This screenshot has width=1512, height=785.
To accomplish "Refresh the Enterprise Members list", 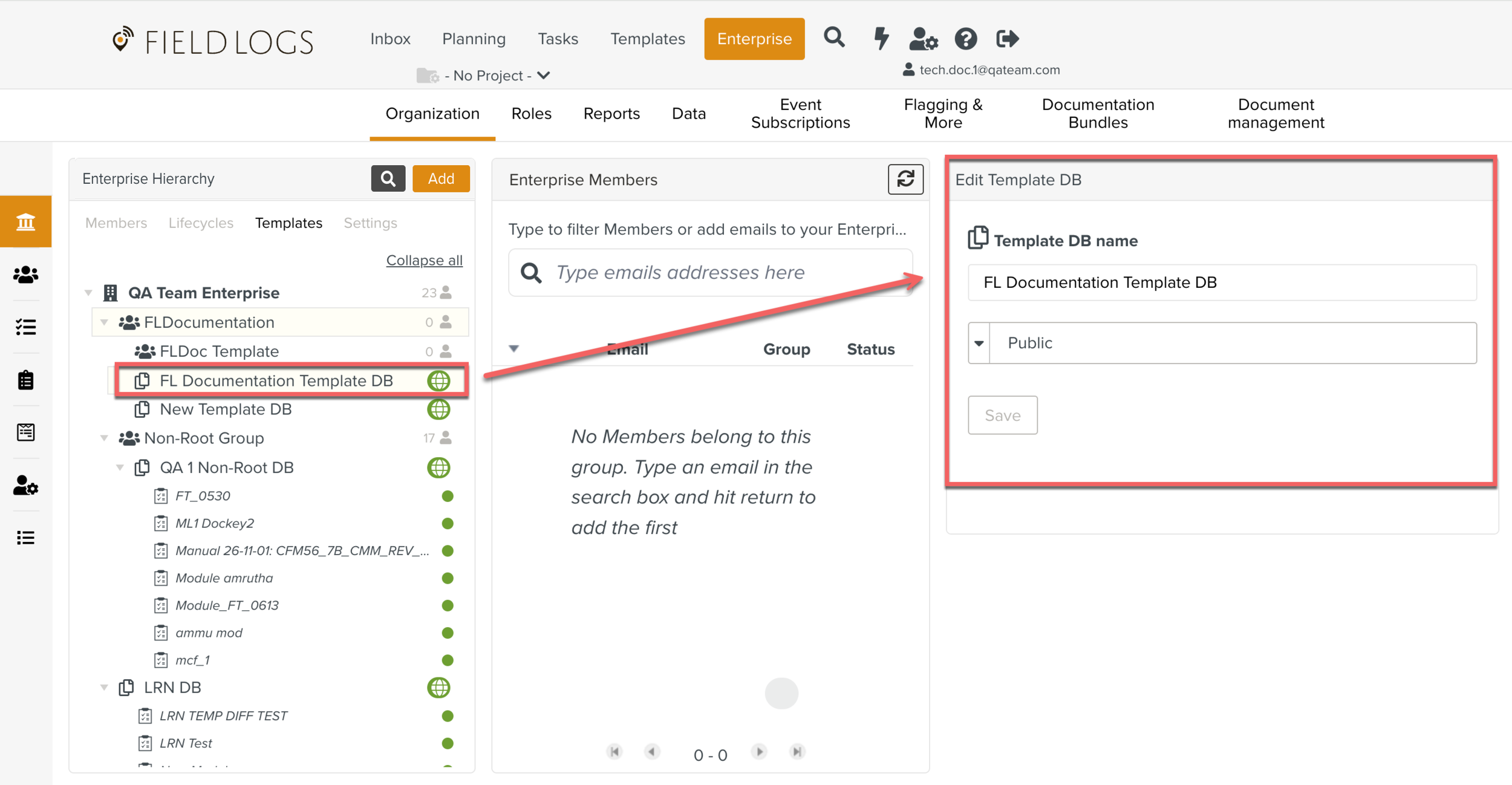I will point(905,179).
